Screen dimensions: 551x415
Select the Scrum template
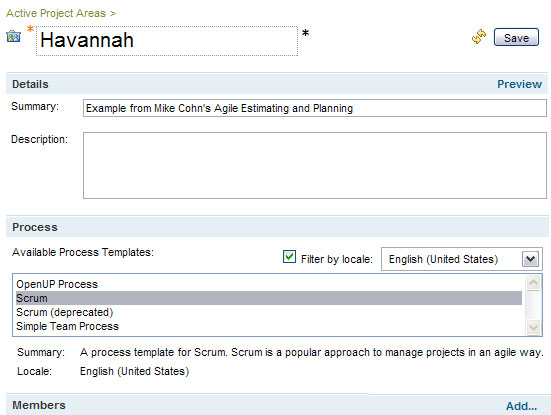269,298
